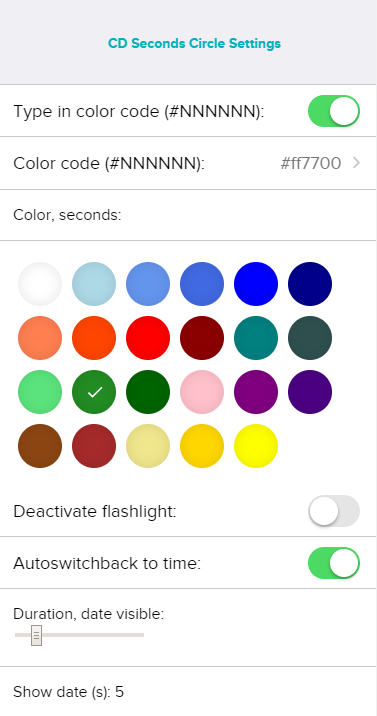The width and height of the screenshot is (377, 716).
Task: Click the #ff7700 color code value
Action: (311, 163)
